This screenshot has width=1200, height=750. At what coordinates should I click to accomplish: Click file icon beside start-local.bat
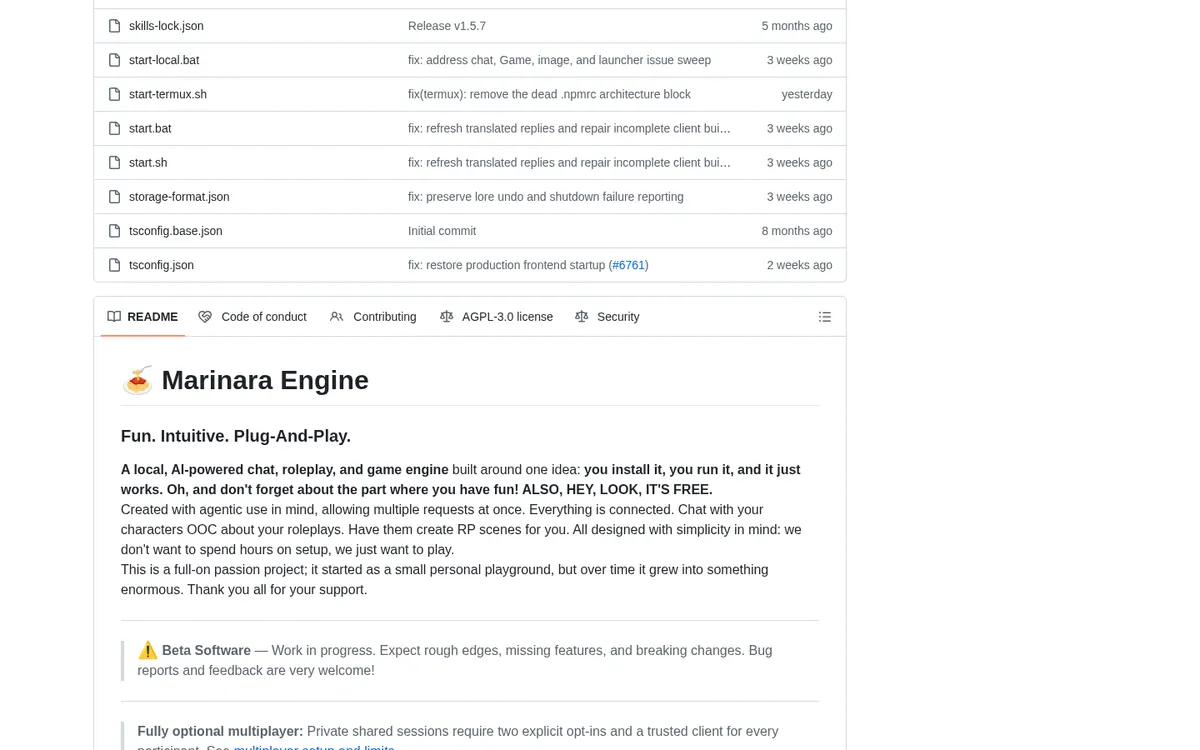pyautogui.click(x=115, y=60)
